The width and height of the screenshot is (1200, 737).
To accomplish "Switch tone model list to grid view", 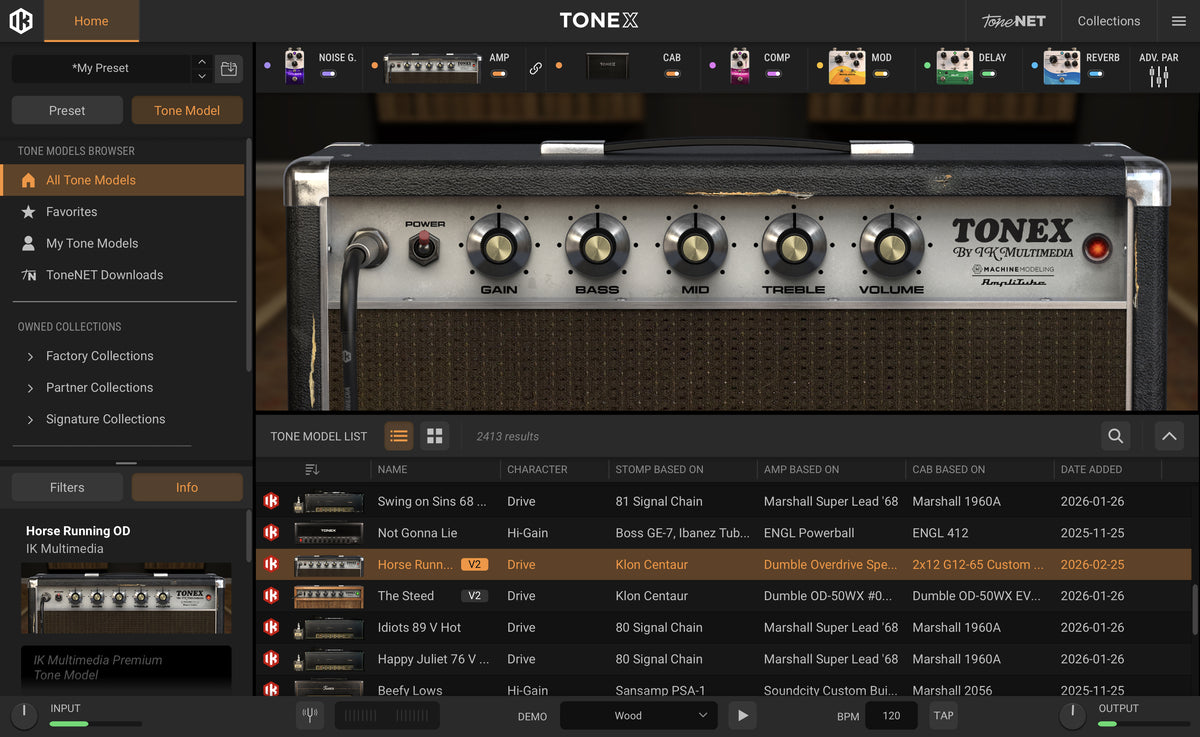I will (434, 436).
